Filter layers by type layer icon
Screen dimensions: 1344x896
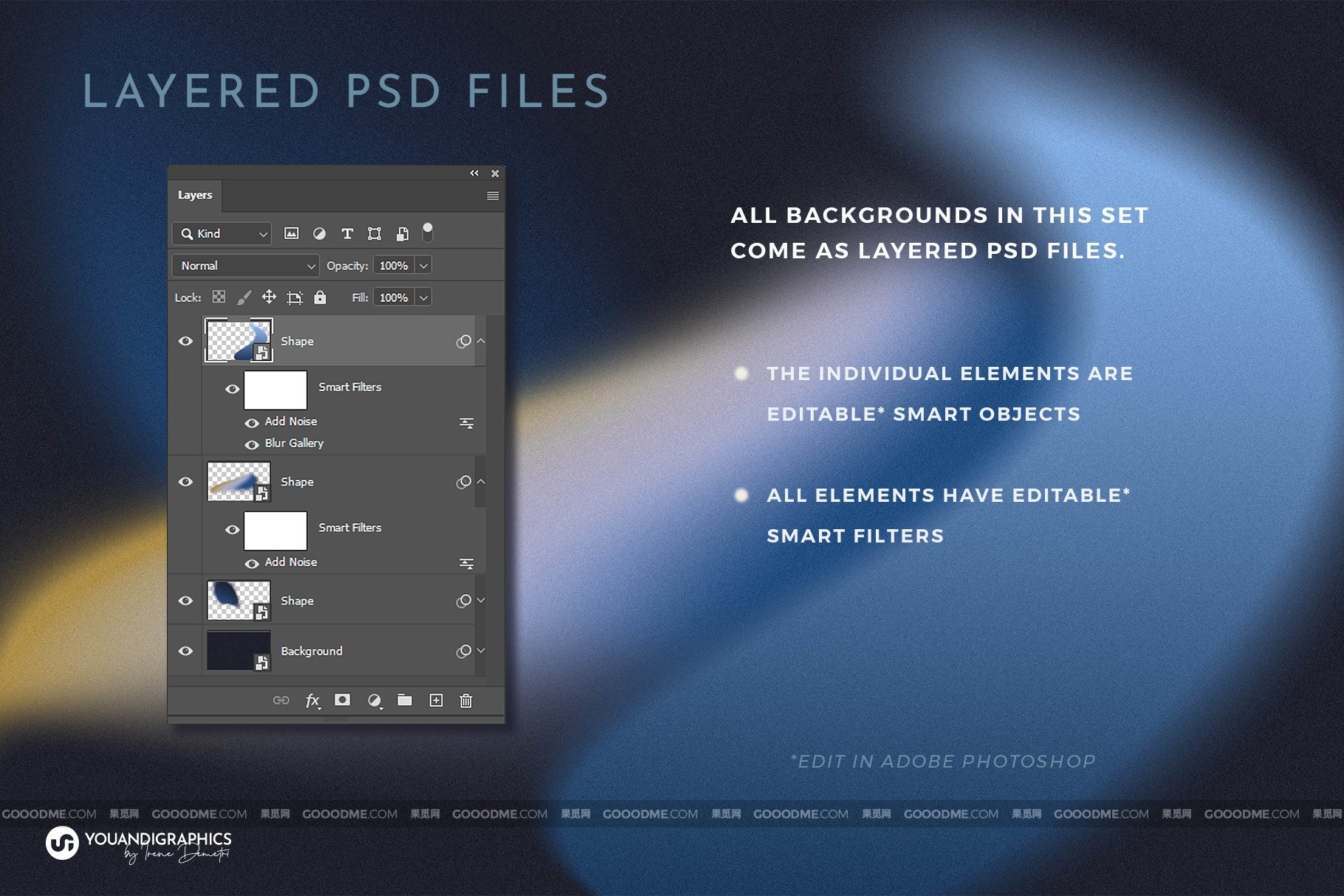click(x=347, y=233)
